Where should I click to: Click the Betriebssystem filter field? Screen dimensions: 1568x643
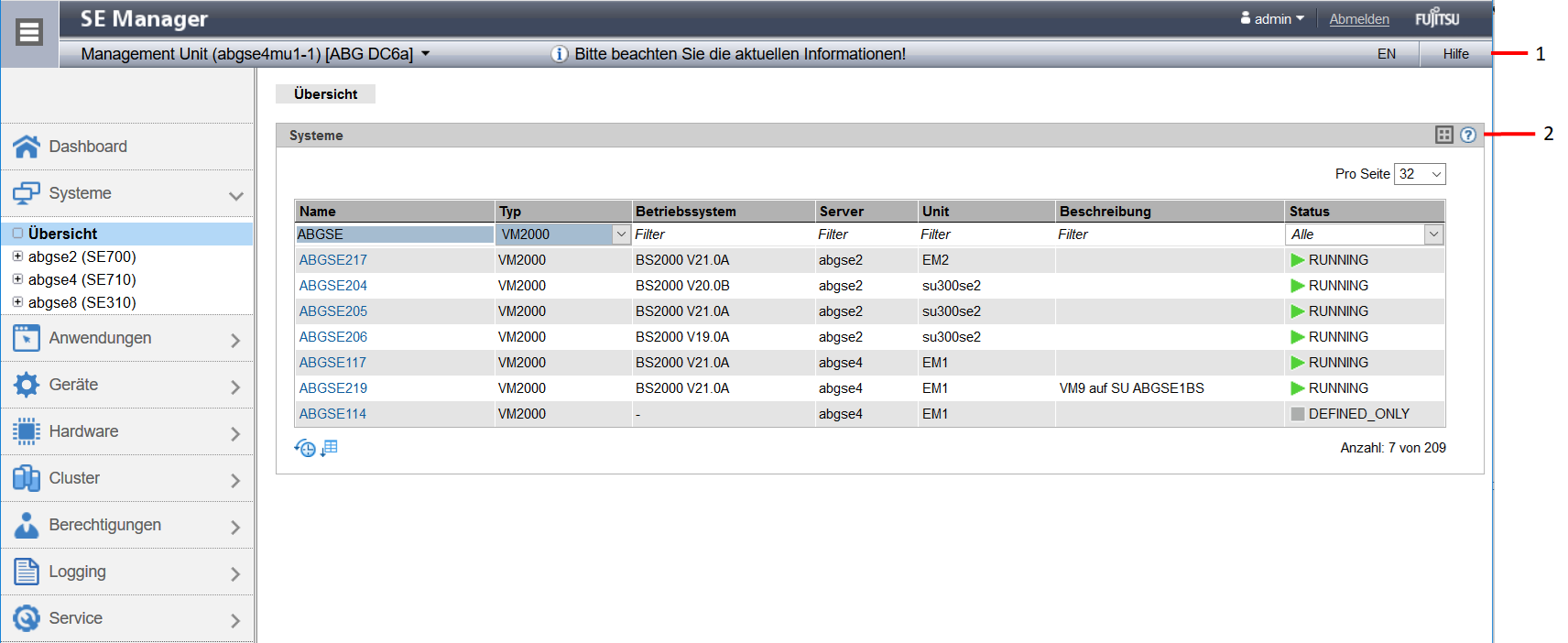724,234
